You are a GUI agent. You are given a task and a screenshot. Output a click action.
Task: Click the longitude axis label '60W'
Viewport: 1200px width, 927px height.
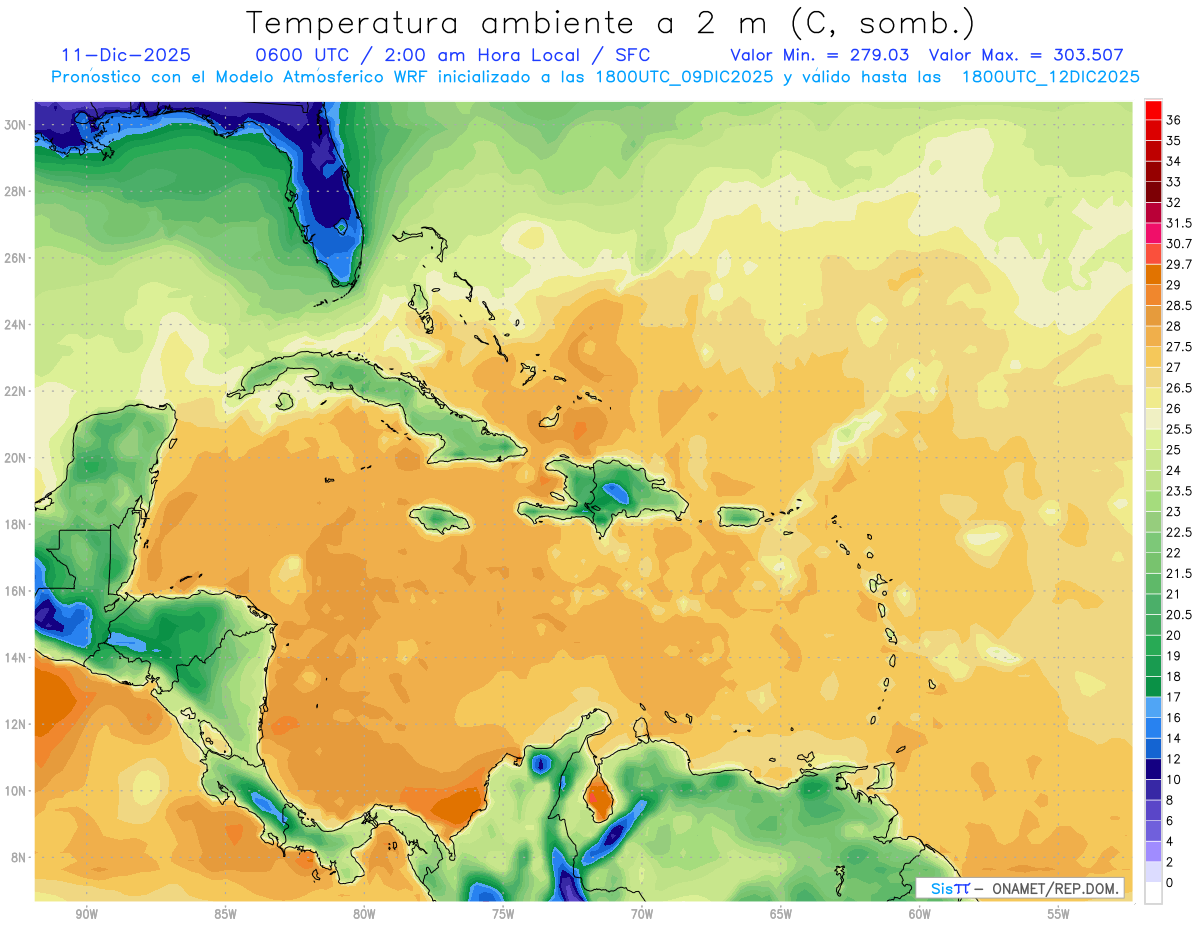tap(920, 915)
